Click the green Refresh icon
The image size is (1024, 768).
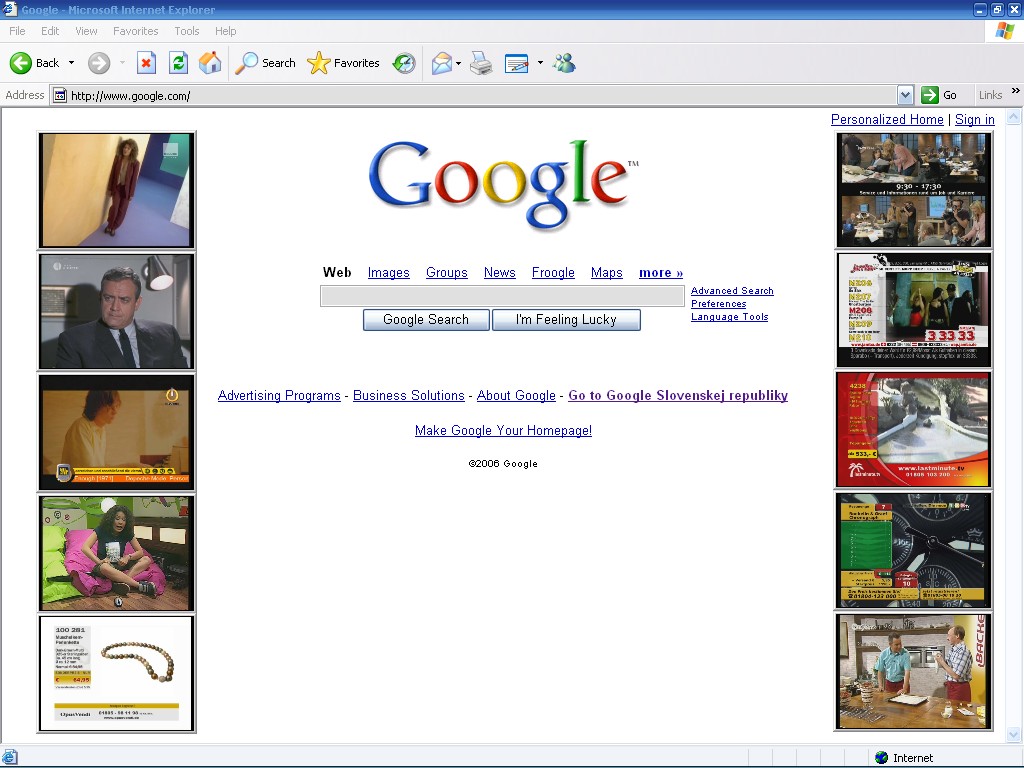pos(178,63)
